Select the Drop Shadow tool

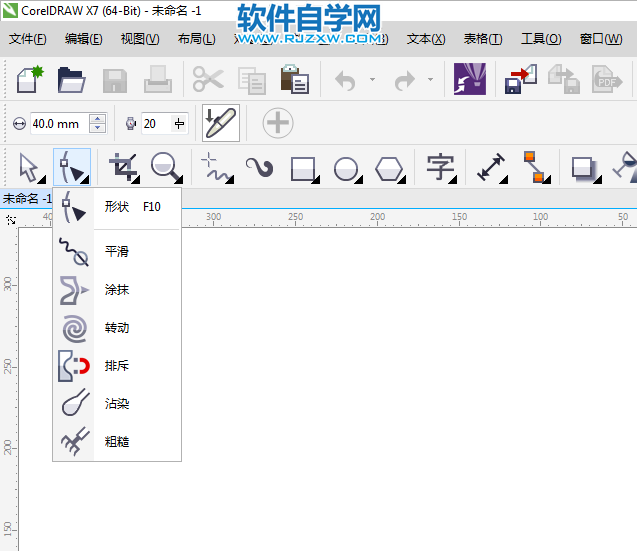pos(586,168)
